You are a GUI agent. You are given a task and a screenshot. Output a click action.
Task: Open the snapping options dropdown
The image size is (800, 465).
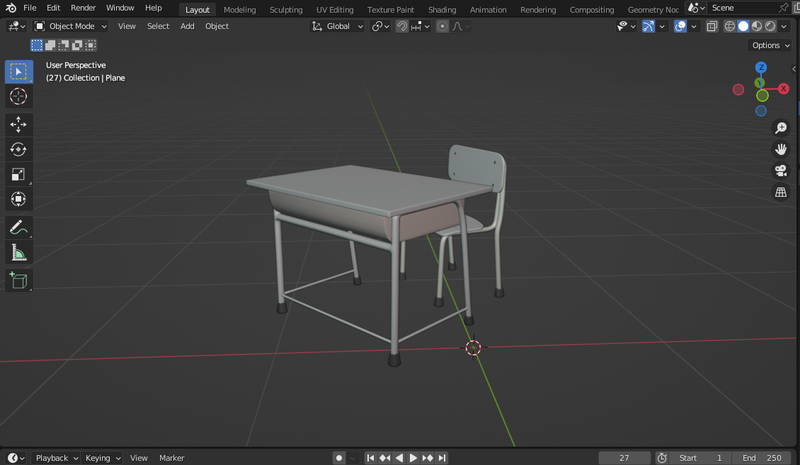click(420, 26)
